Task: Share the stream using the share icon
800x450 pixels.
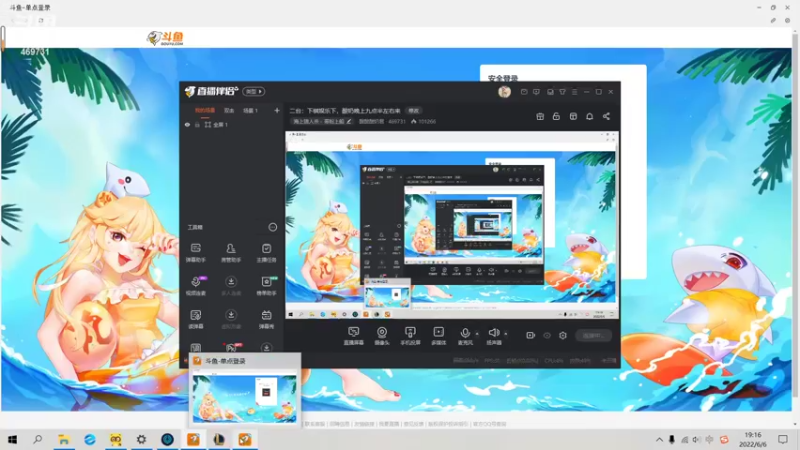Action: tap(606, 116)
